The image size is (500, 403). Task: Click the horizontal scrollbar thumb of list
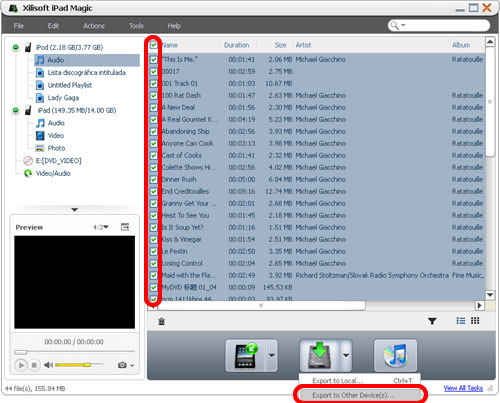[261, 305]
